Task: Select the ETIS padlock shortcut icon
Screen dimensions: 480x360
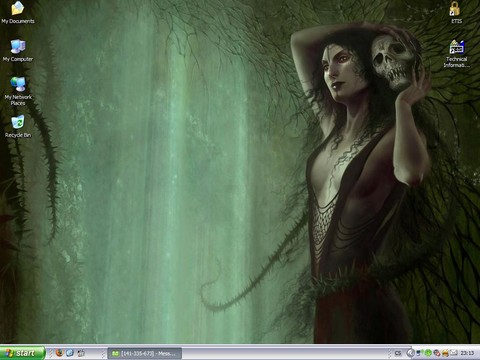Action: click(x=456, y=12)
